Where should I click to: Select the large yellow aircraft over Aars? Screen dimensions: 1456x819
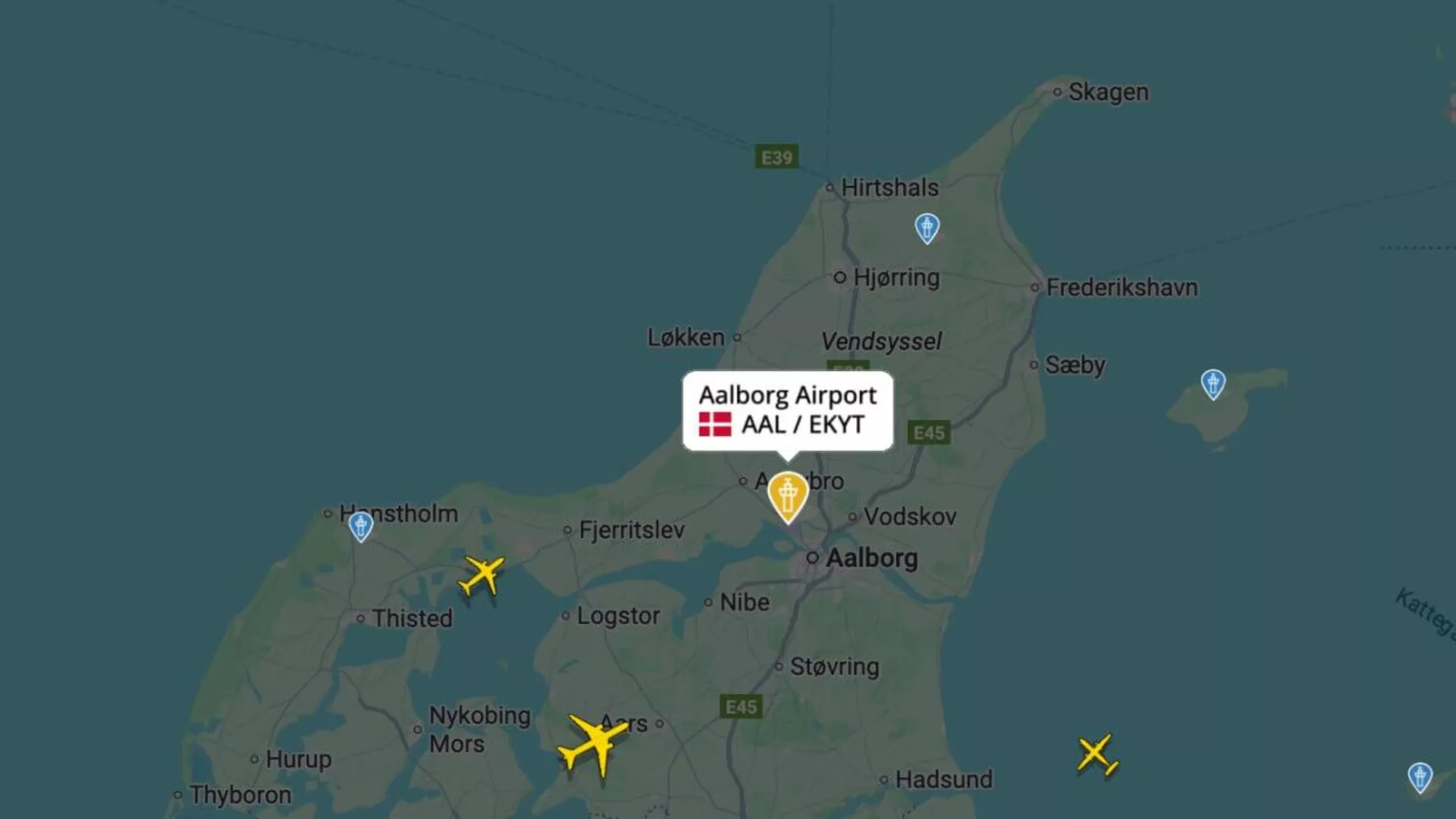point(594,745)
